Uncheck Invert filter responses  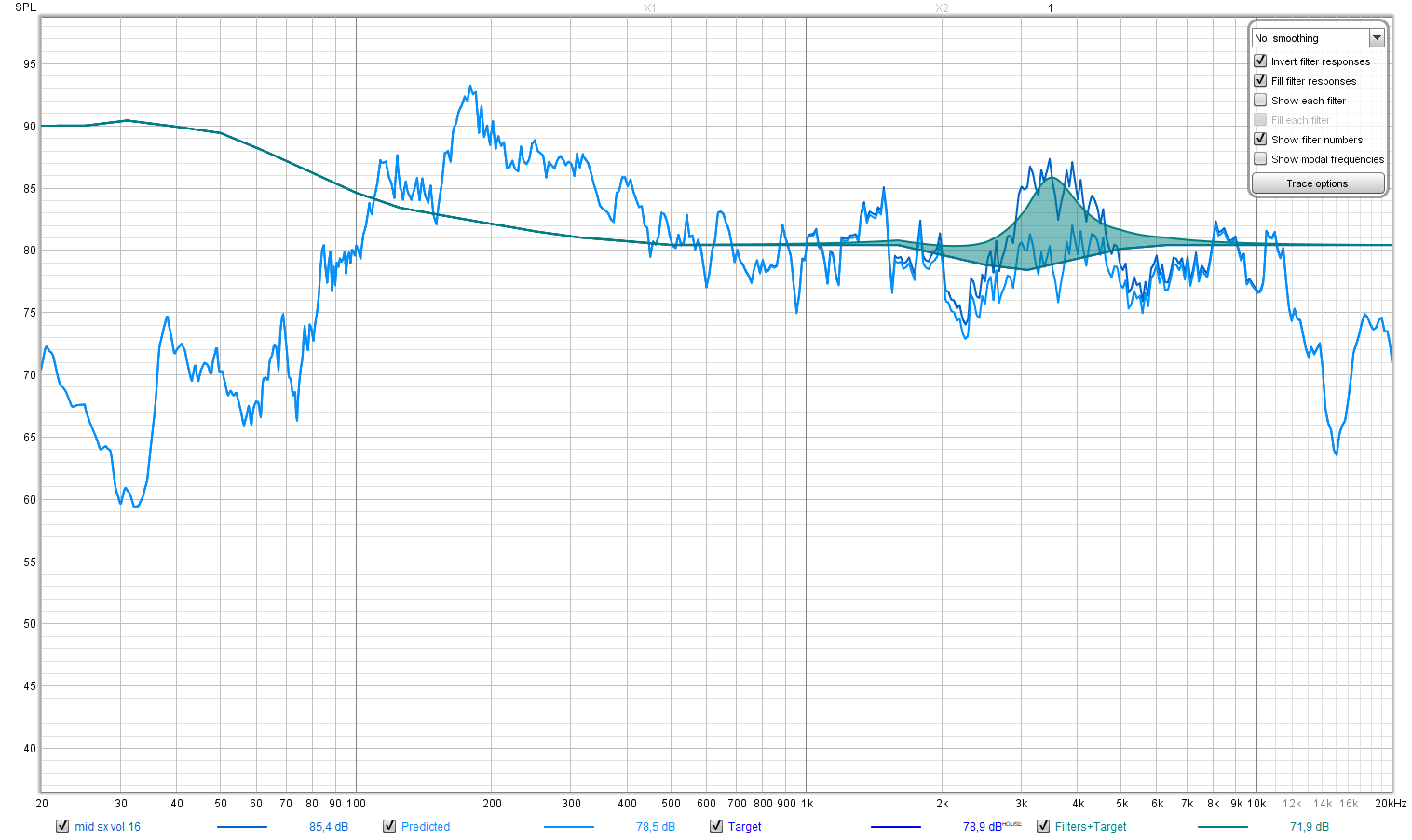coord(1260,61)
